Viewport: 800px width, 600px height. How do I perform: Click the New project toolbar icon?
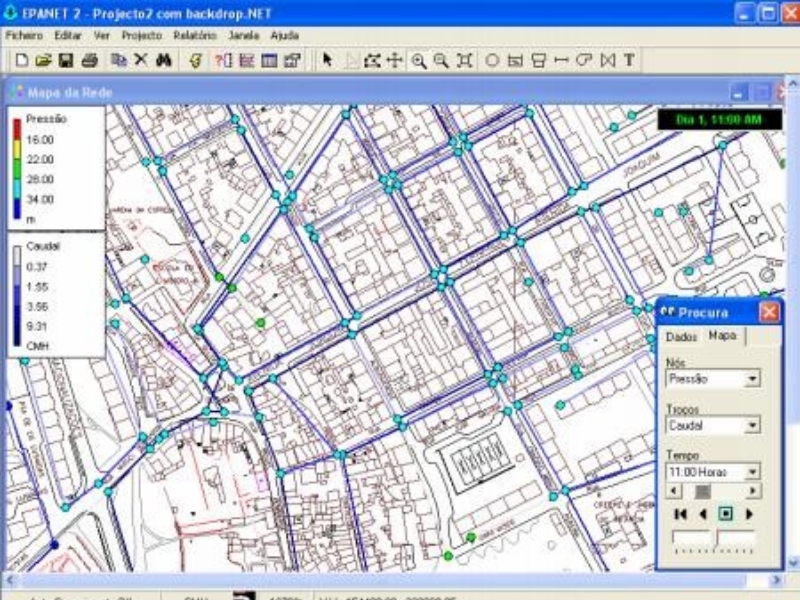click(21, 60)
